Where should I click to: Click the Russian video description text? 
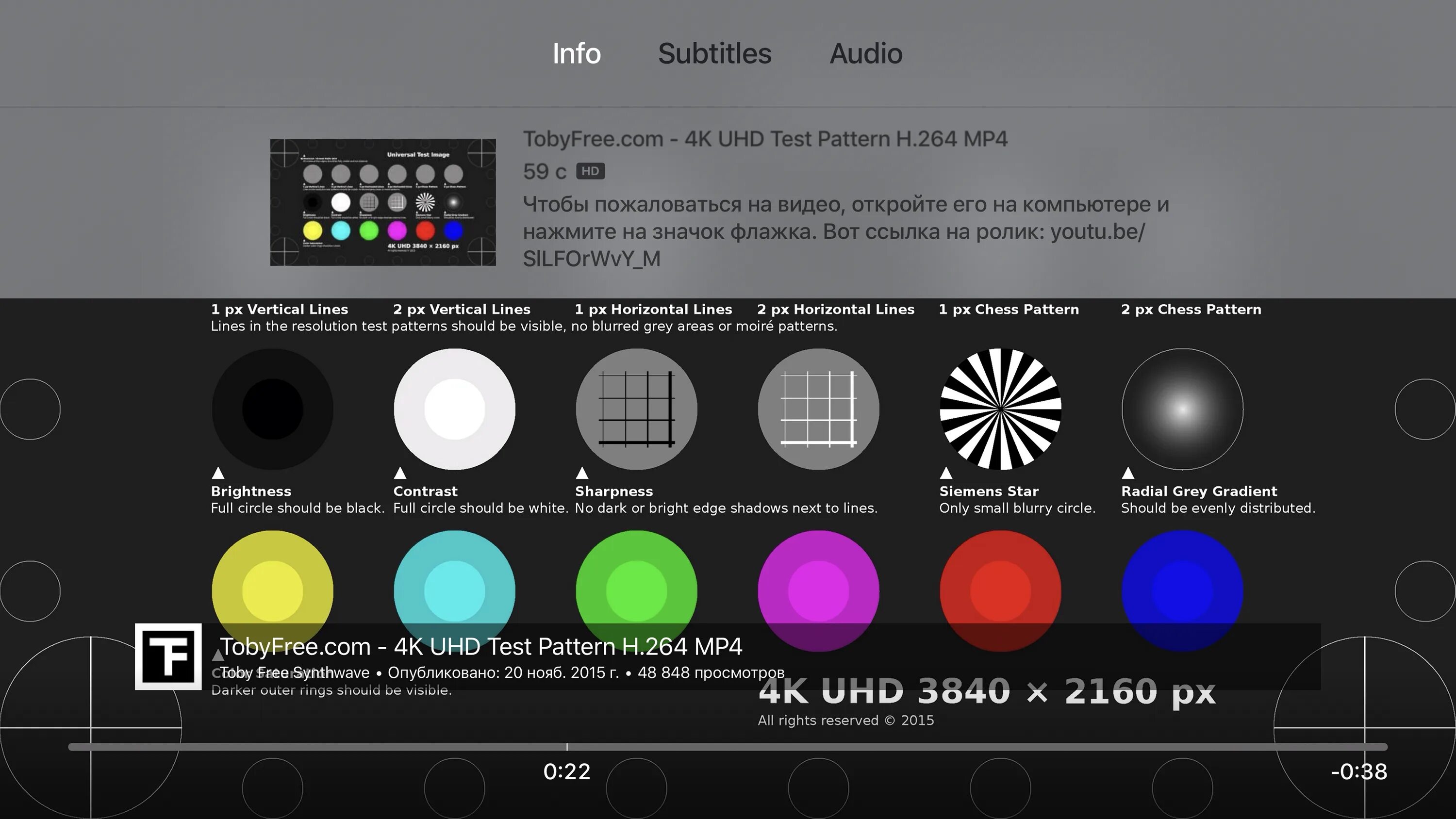[845, 231]
